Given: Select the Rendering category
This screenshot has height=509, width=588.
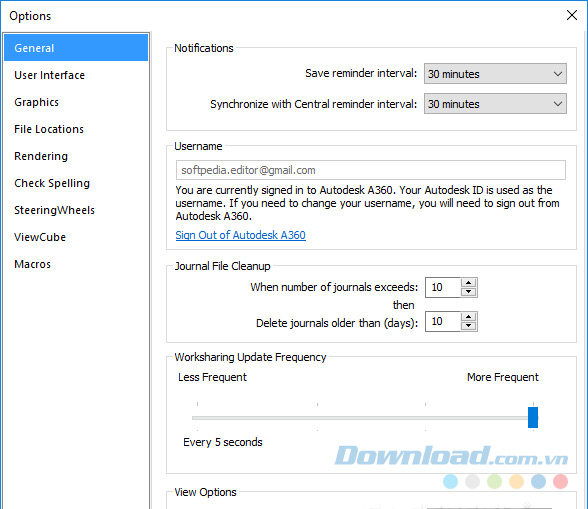Looking at the screenshot, I should point(76,156).
